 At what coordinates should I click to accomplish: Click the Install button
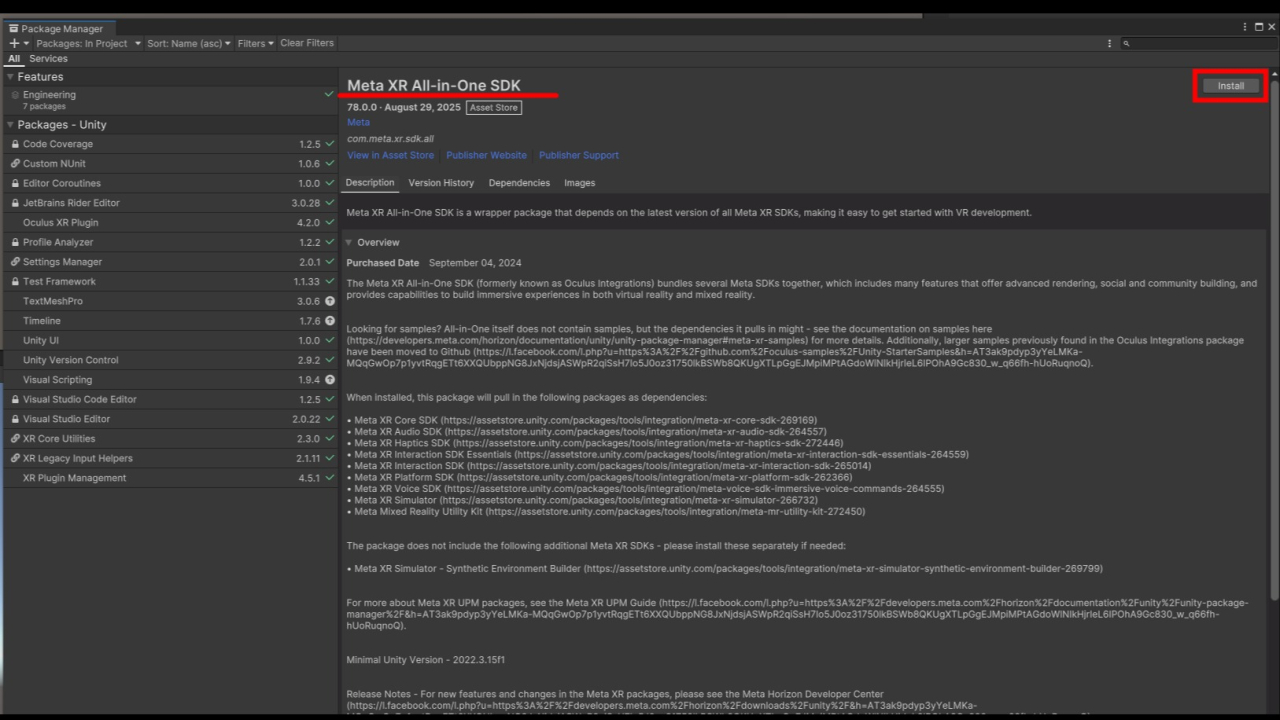[x=1230, y=86]
